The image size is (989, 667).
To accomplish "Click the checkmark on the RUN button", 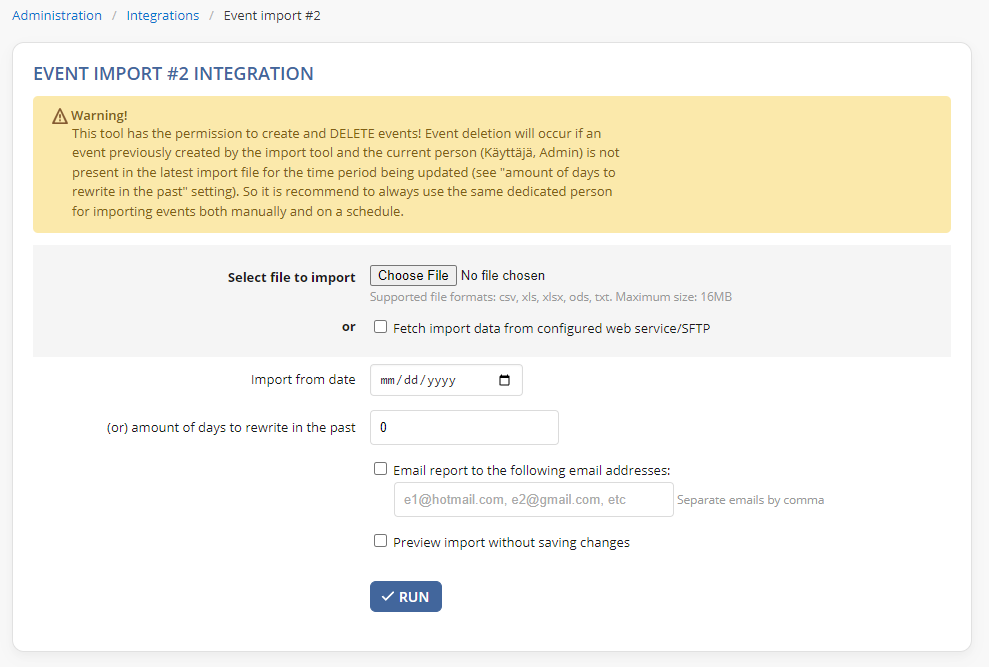I will click(388, 596).
